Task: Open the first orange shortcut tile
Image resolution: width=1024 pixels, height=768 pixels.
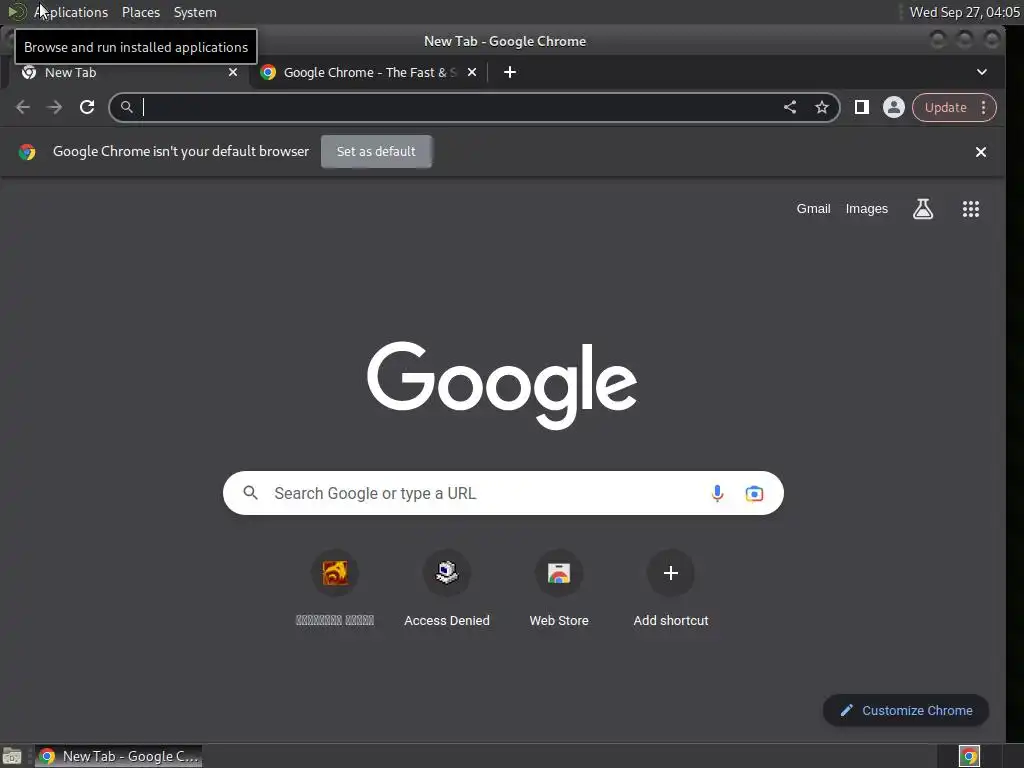Action: click(335, 573)
